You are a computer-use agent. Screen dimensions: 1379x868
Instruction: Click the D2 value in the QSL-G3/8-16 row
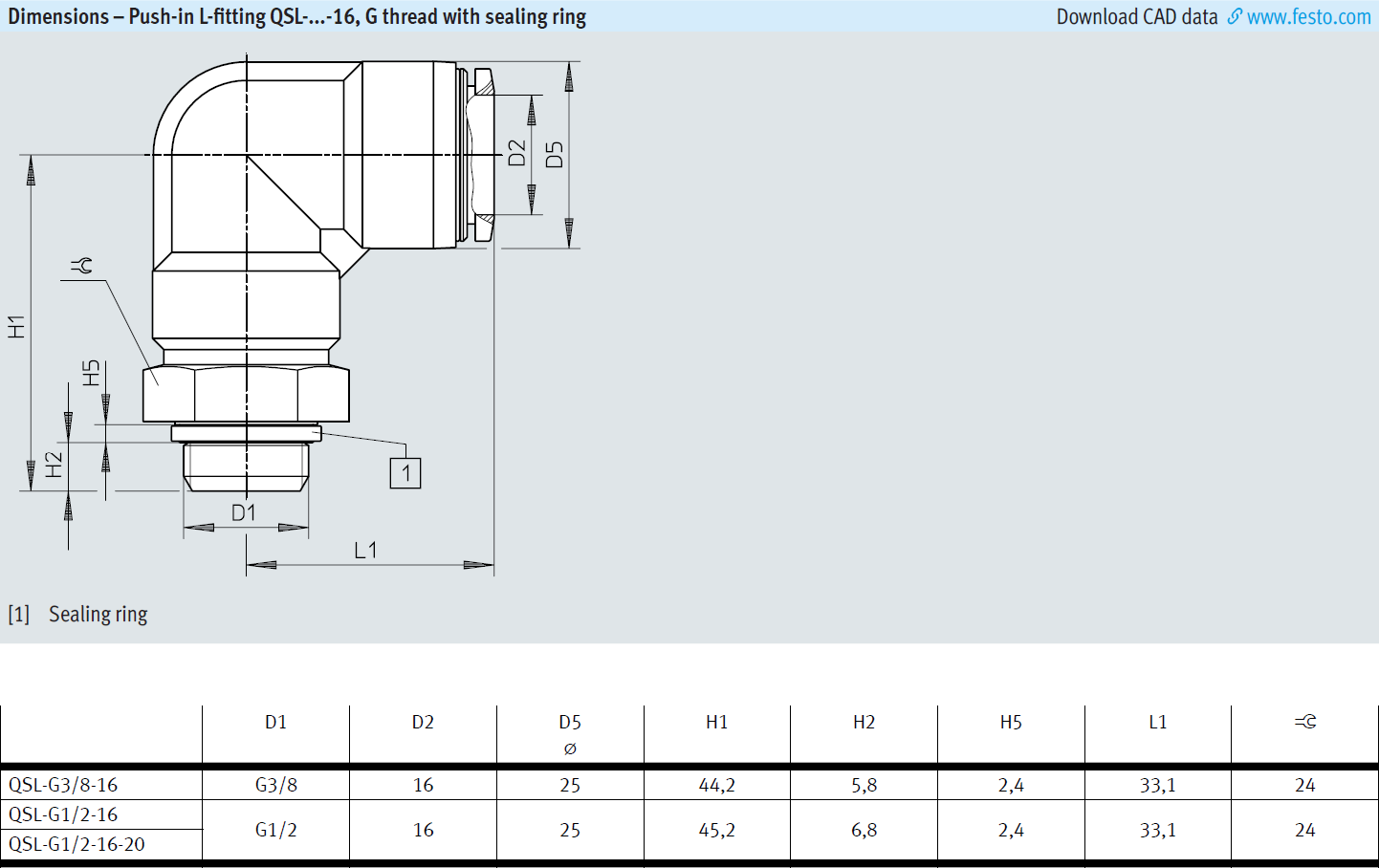pyautogui.click(x=423, y=785)
